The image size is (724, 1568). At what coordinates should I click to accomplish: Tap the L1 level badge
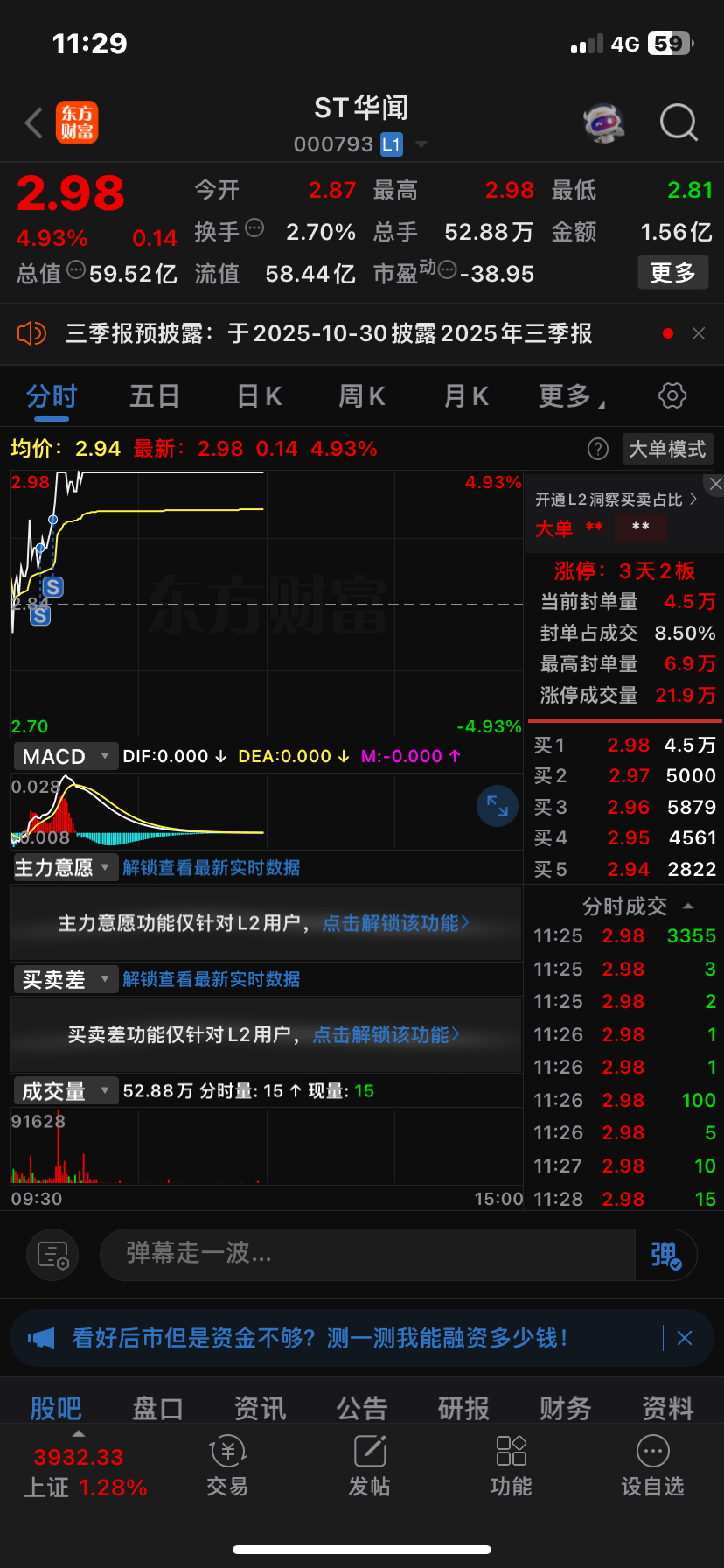tap(392, 144)
